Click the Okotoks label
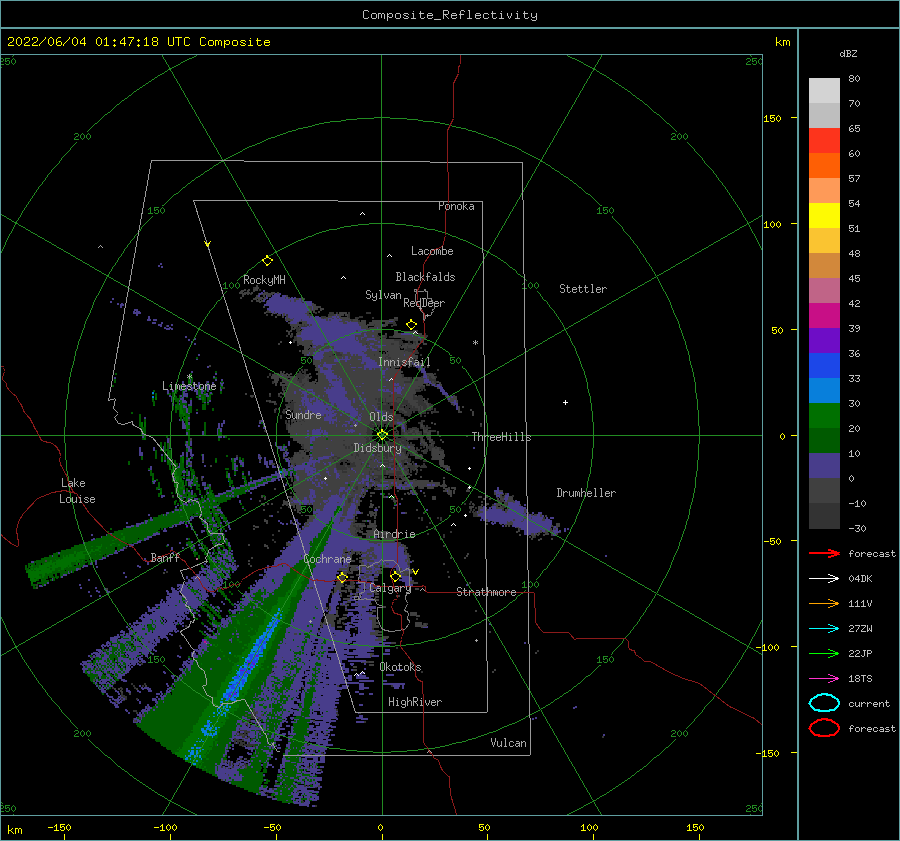Image resolution: width=900 pixels, height=841 pixels. [401, 667]
